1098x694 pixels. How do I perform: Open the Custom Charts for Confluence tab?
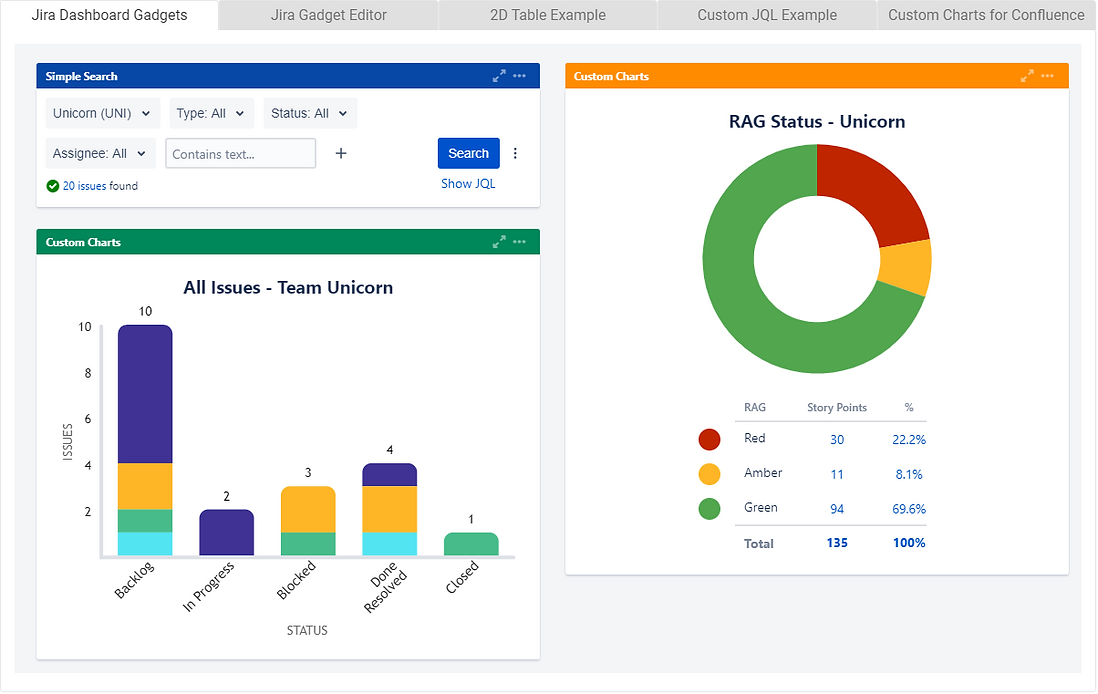986,15
